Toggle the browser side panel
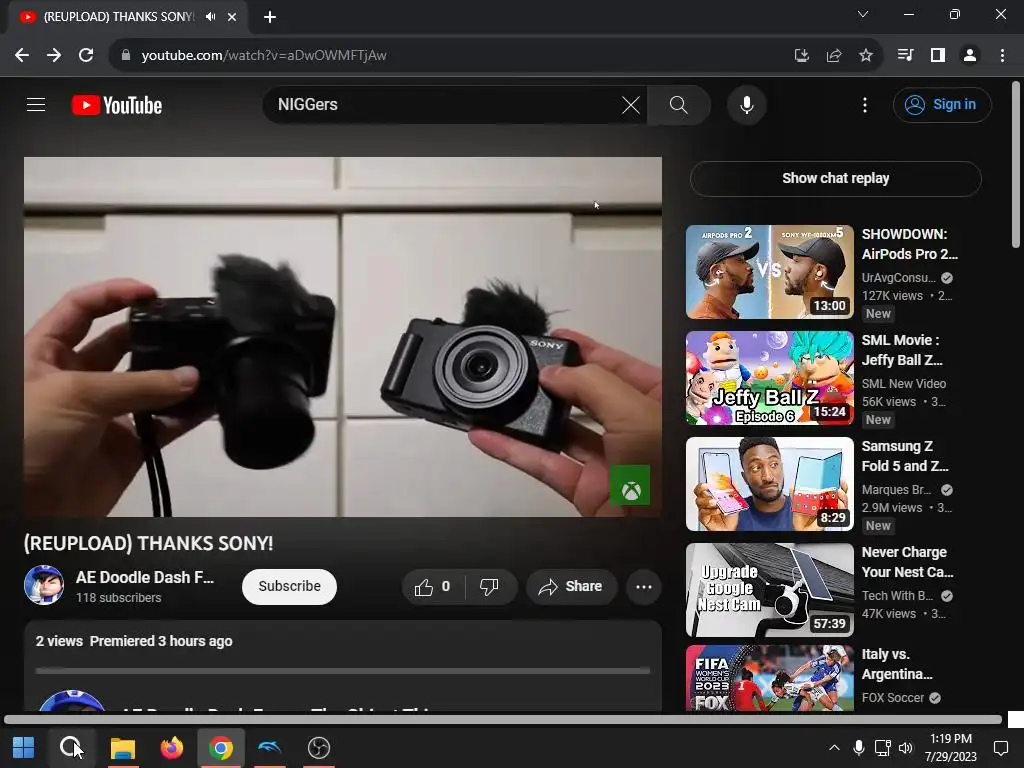1024x768 pixels. tap(938, 56)
